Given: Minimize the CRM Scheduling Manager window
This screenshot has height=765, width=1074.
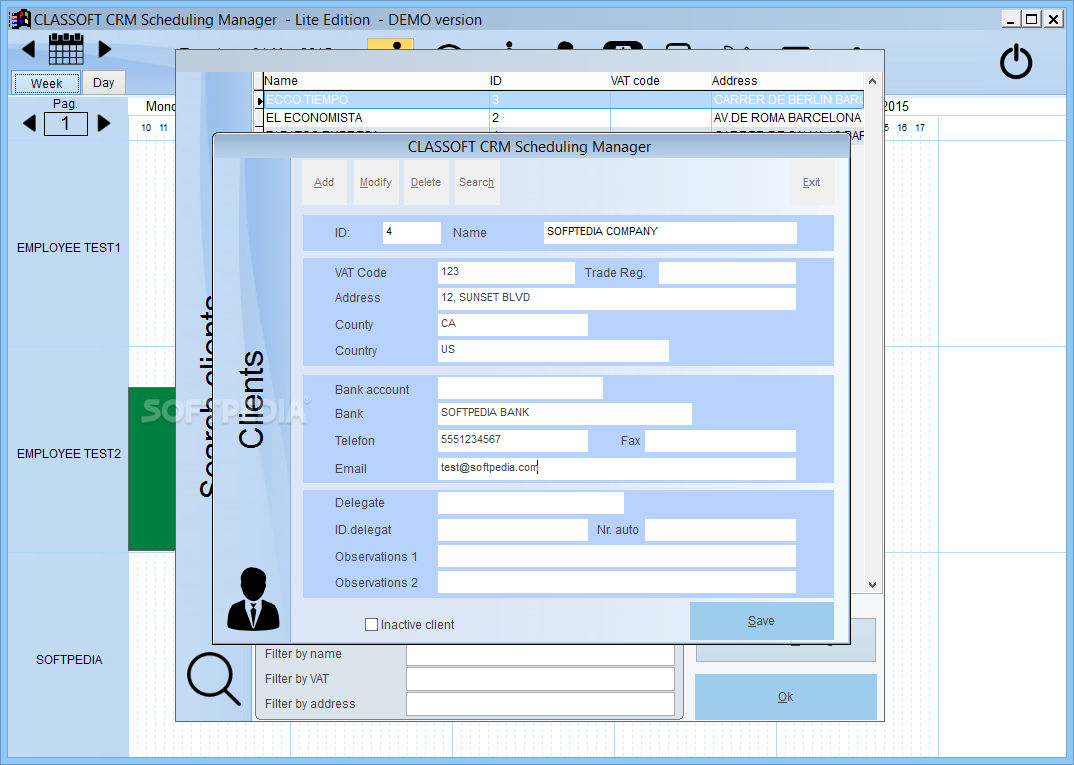Looking at the screenshot, I should pyautogui.click(x=1010, y=19).
